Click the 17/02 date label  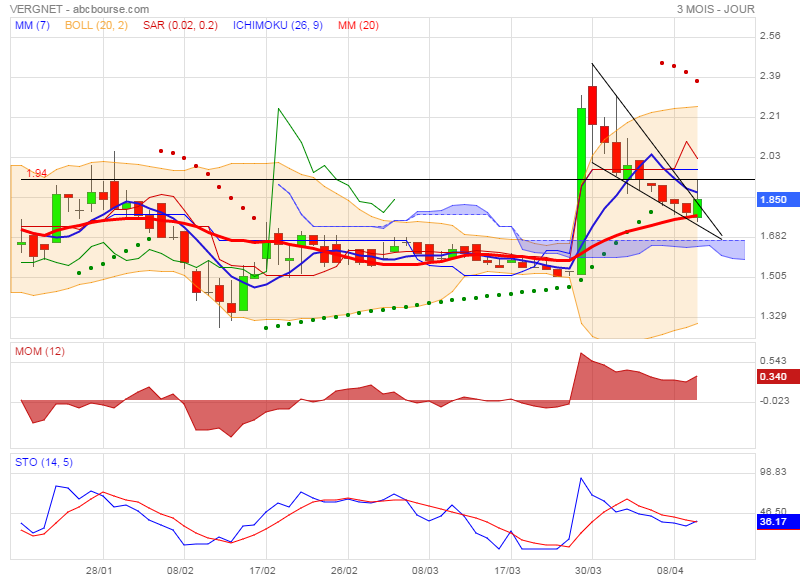262,570
